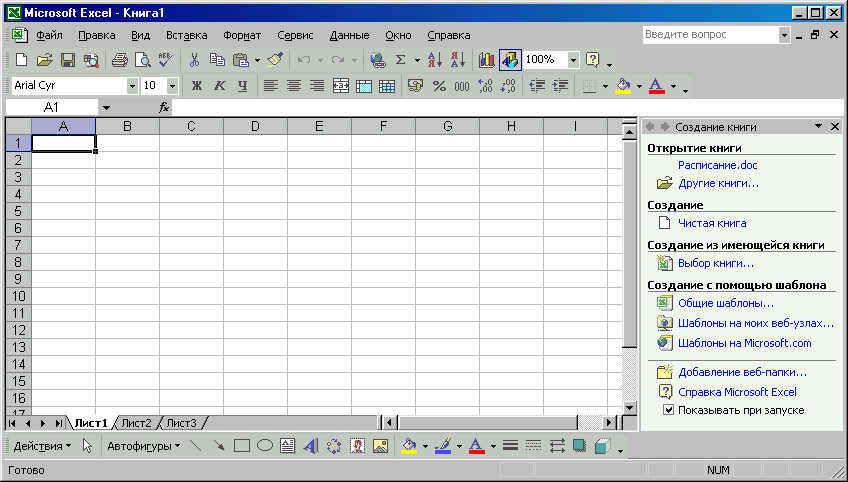Image resolution: width=848 pixels, height=482 pixels.
Task: Click the Другие книги... link
Action: 718,183
